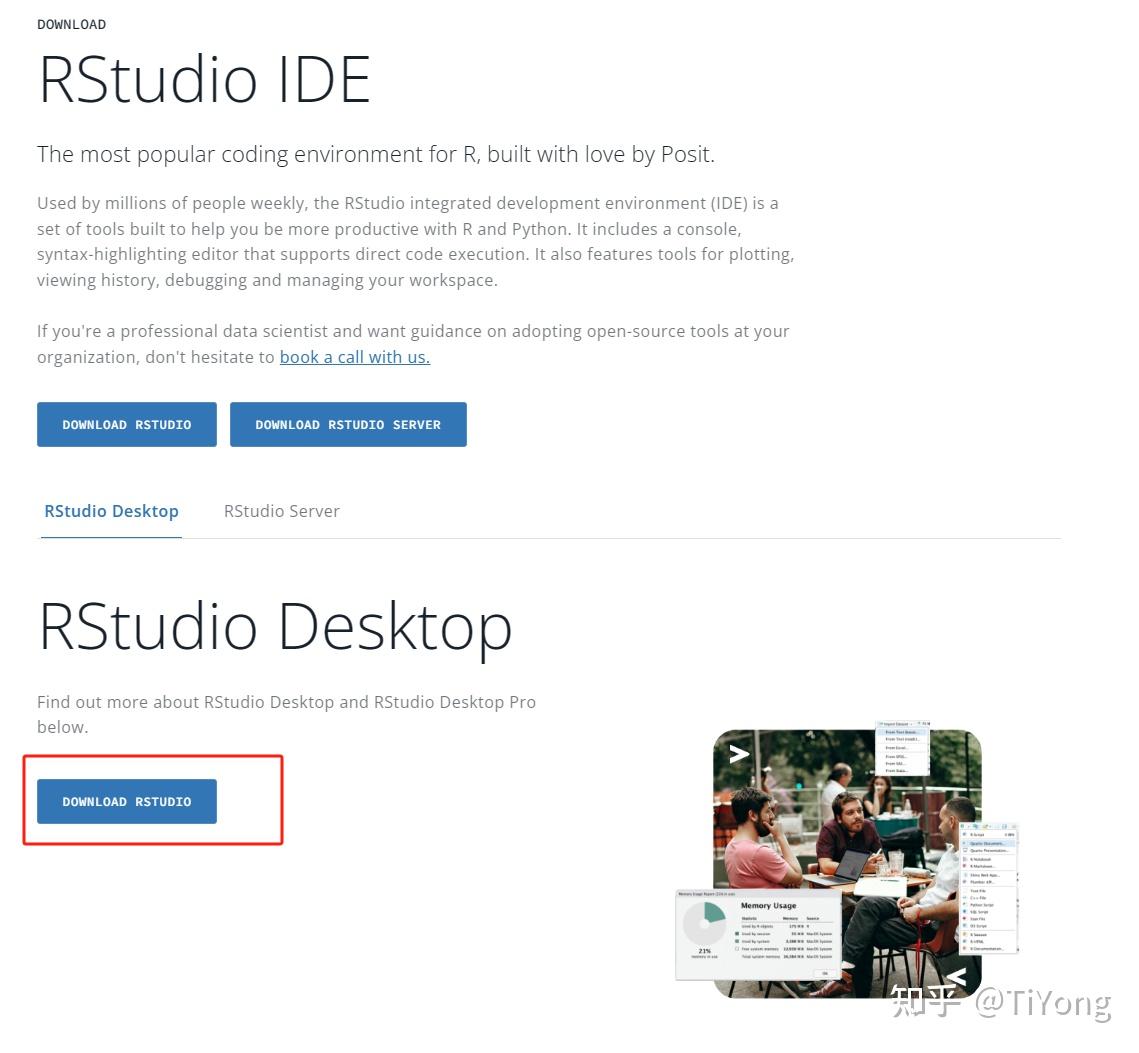Expand the new file dropdown in the toolbar
Screen dimensions: 1139x1053
point(969,826)
